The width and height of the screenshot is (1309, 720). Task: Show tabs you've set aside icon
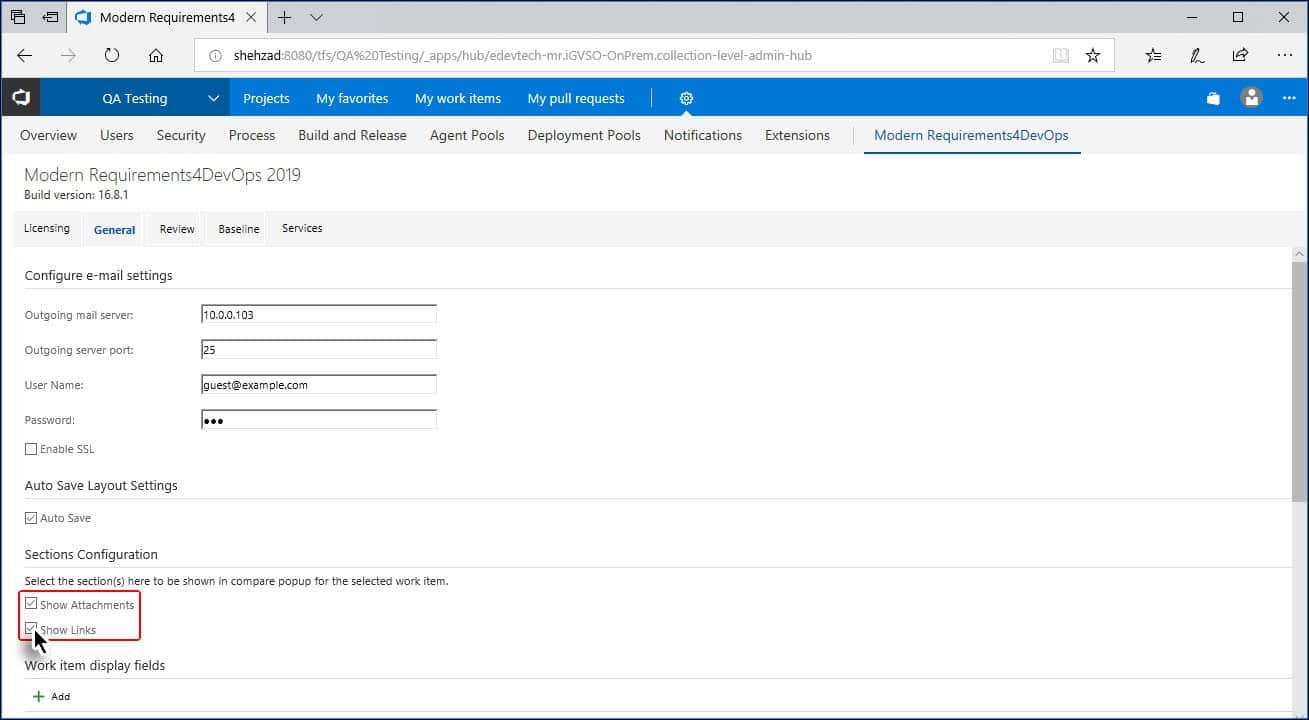click(x=18, y=17)
